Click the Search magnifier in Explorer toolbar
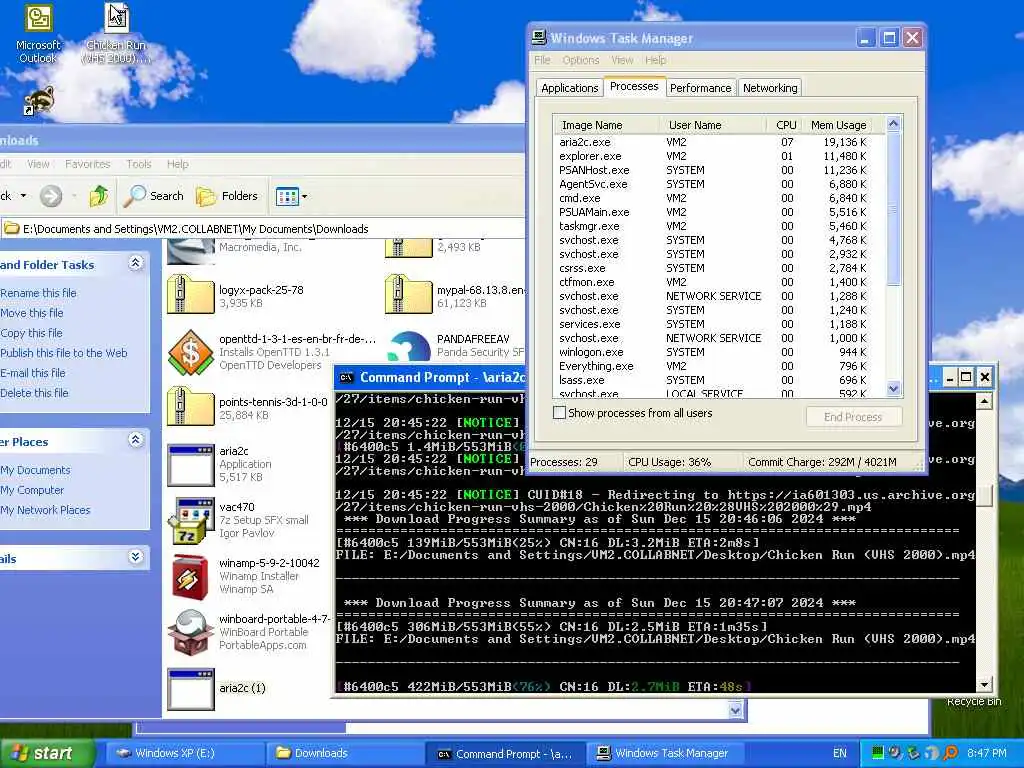The height and width of the screenshot is (768, 1024). pos(153,196)
